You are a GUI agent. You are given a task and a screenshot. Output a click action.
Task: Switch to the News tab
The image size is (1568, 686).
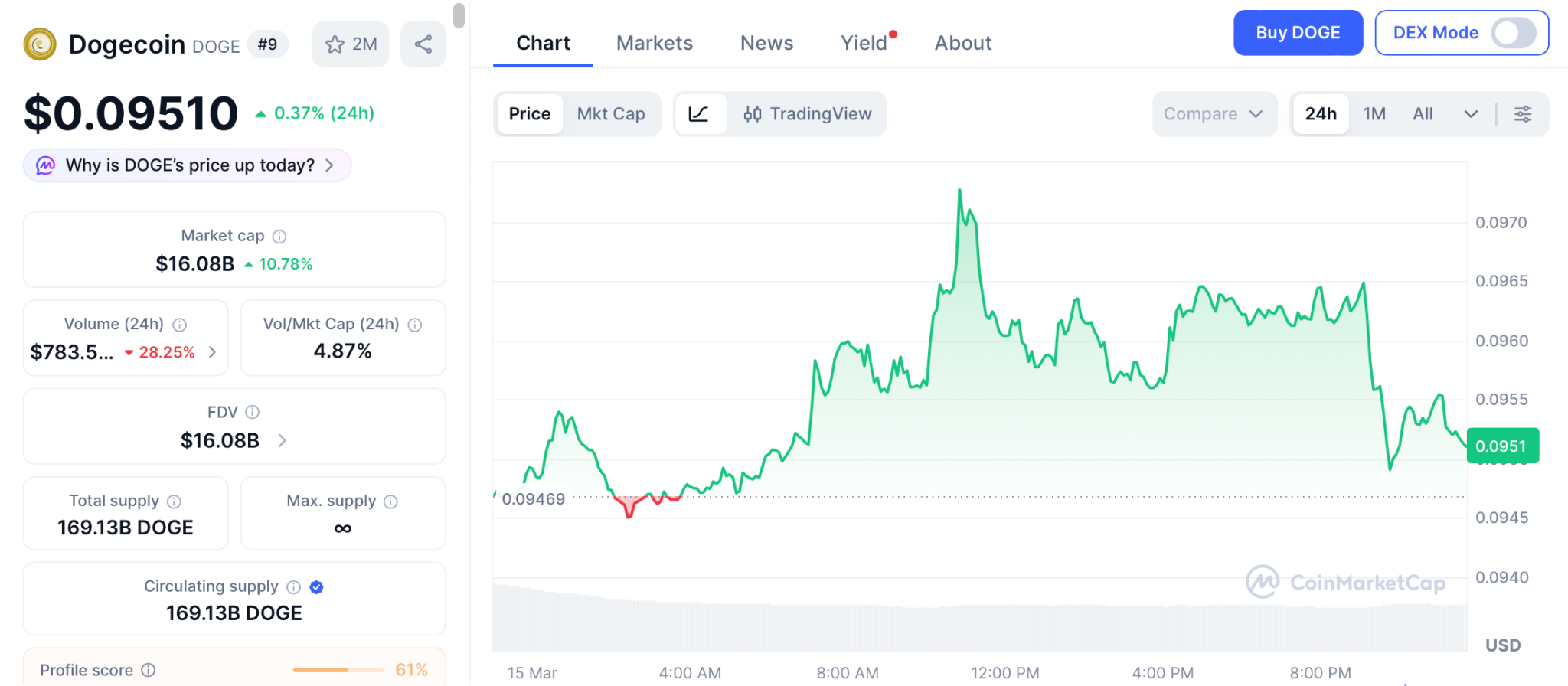tap(766, 43)
